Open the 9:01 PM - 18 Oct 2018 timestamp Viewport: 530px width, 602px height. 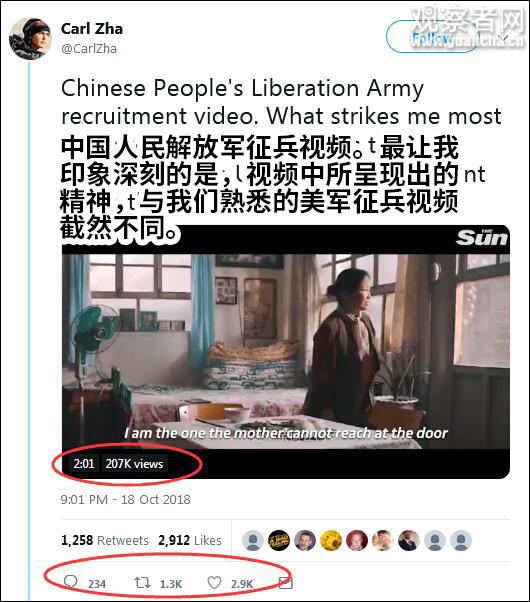126,499
